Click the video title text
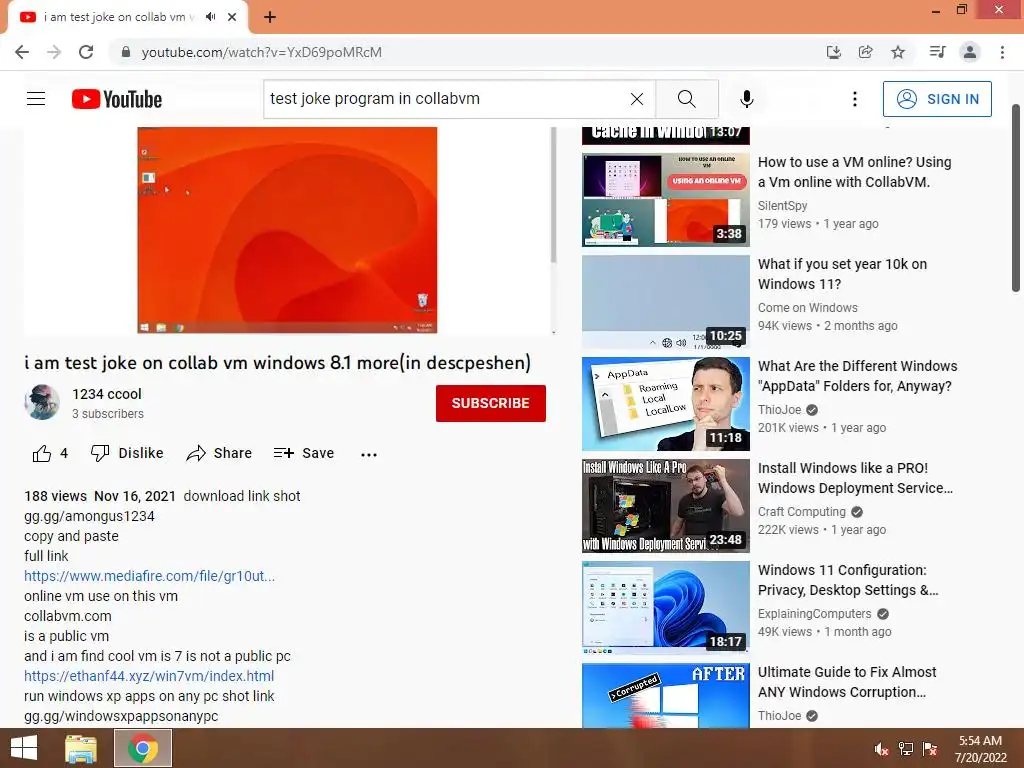The width and height of the screenshot is (1024, 768). tap(278, 362)
